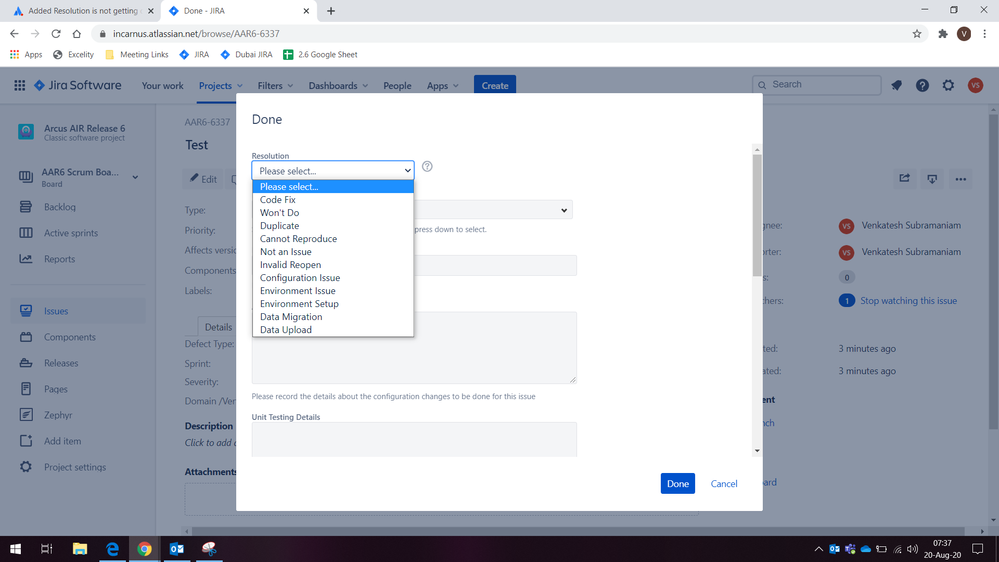The height and width of the screenshot is (562, 999).
Task: Click the Windows Start button
Action: tap(15, 549)
